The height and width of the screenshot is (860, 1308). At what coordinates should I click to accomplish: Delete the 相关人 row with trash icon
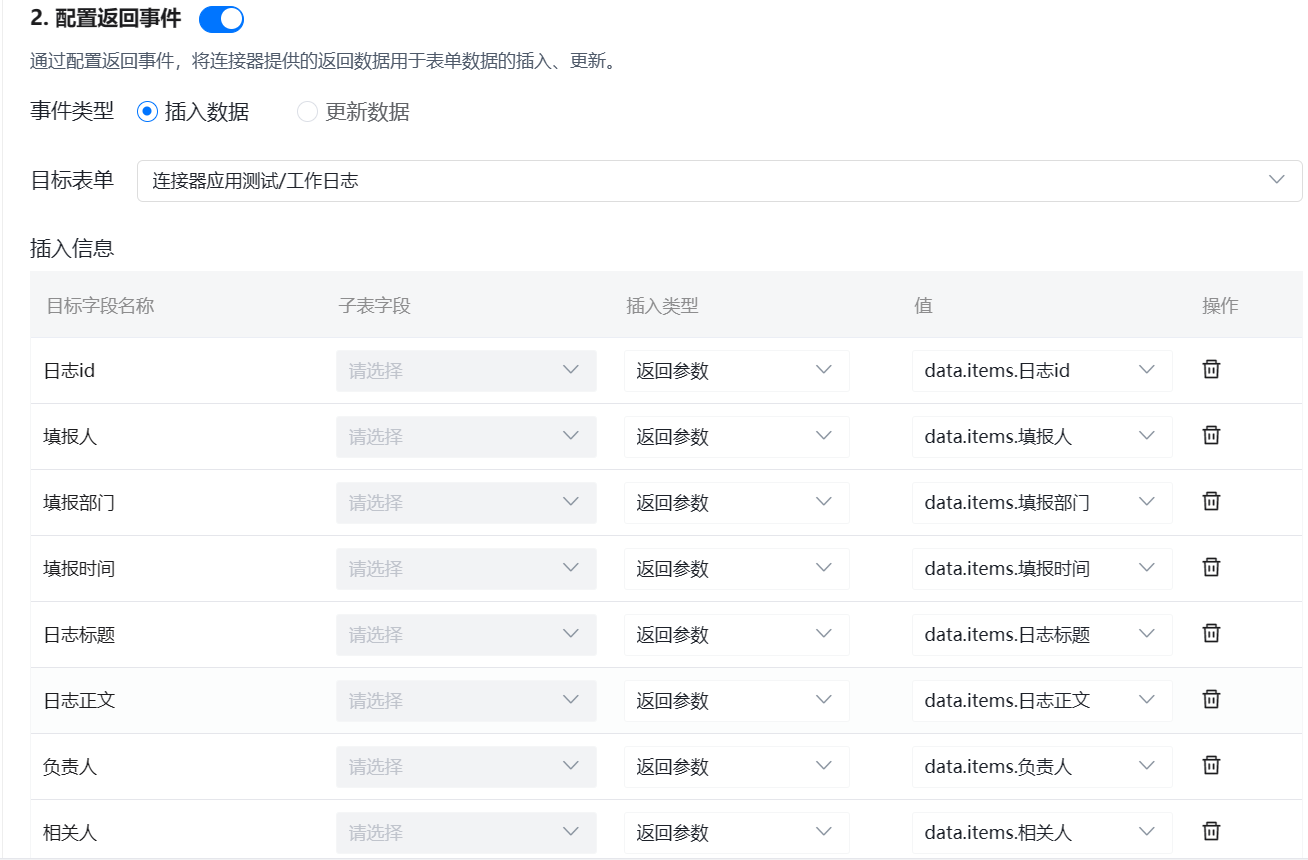pyautogui.click(x=1211, y=831)
